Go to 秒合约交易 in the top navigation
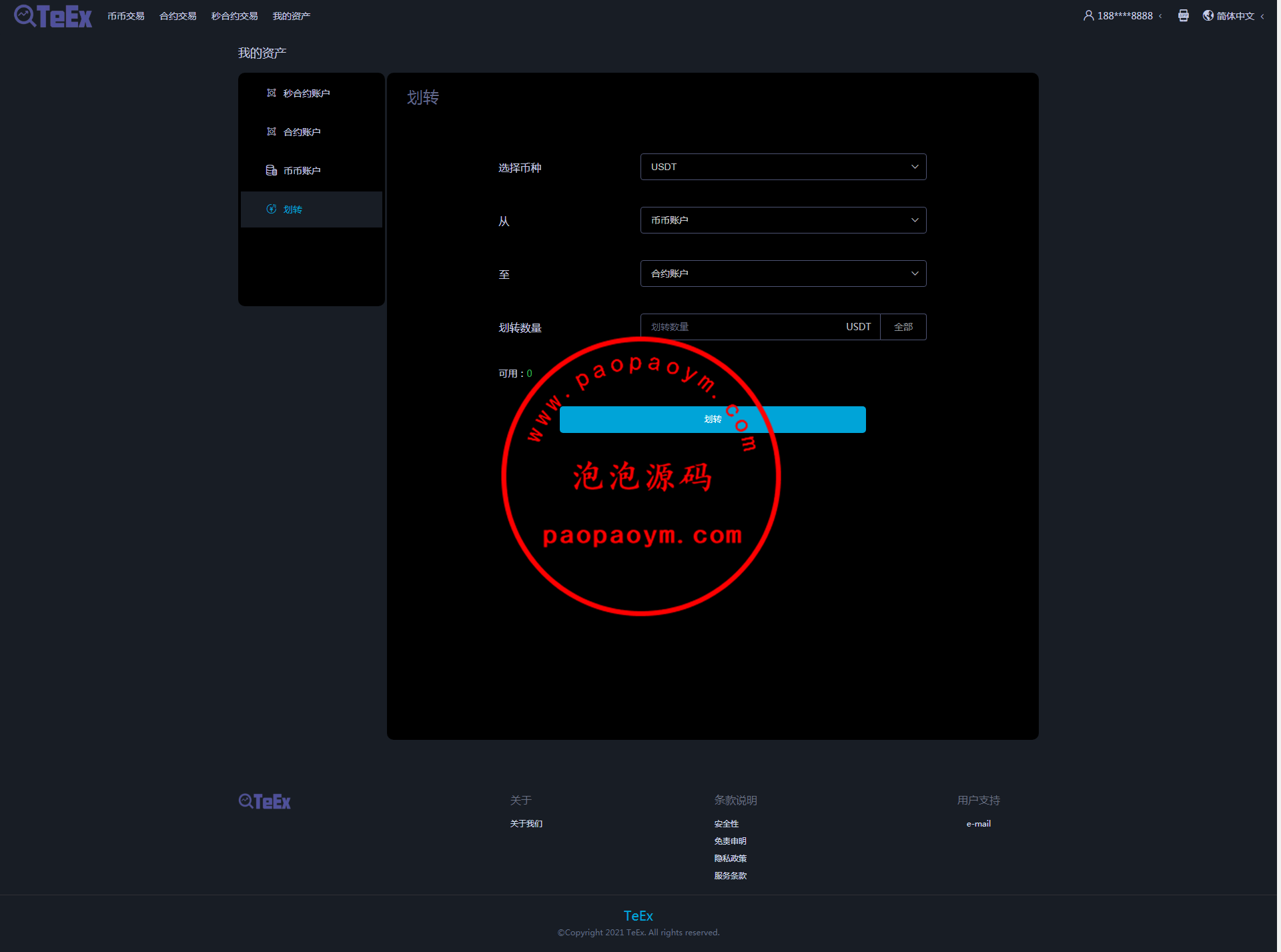 (234, 16)
